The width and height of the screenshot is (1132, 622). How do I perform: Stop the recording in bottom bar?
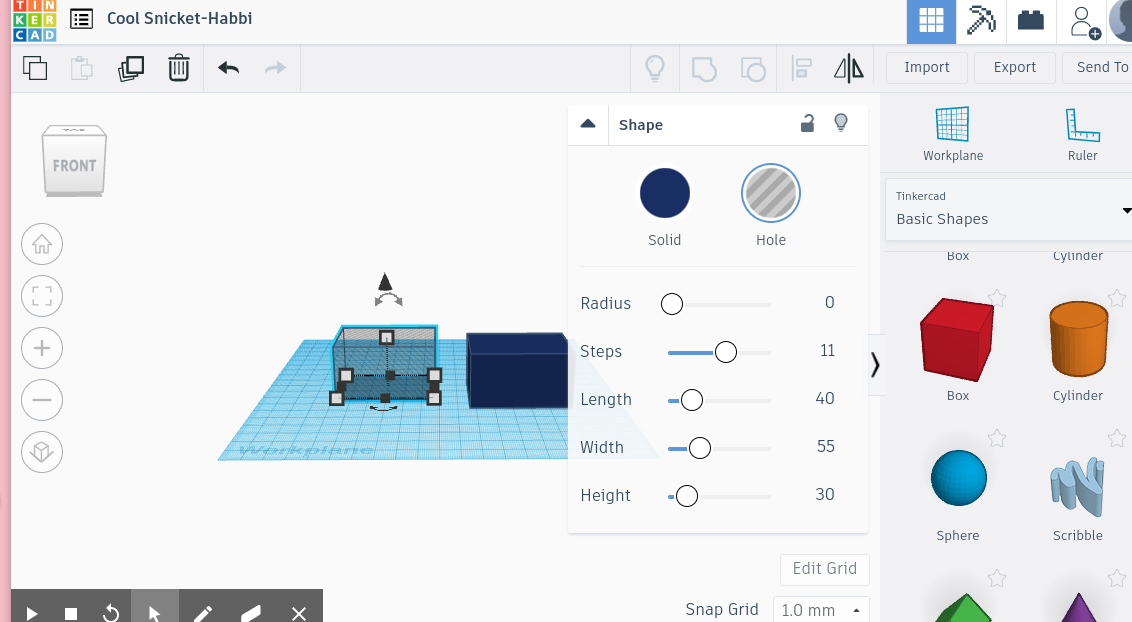(x=71, y=614)
